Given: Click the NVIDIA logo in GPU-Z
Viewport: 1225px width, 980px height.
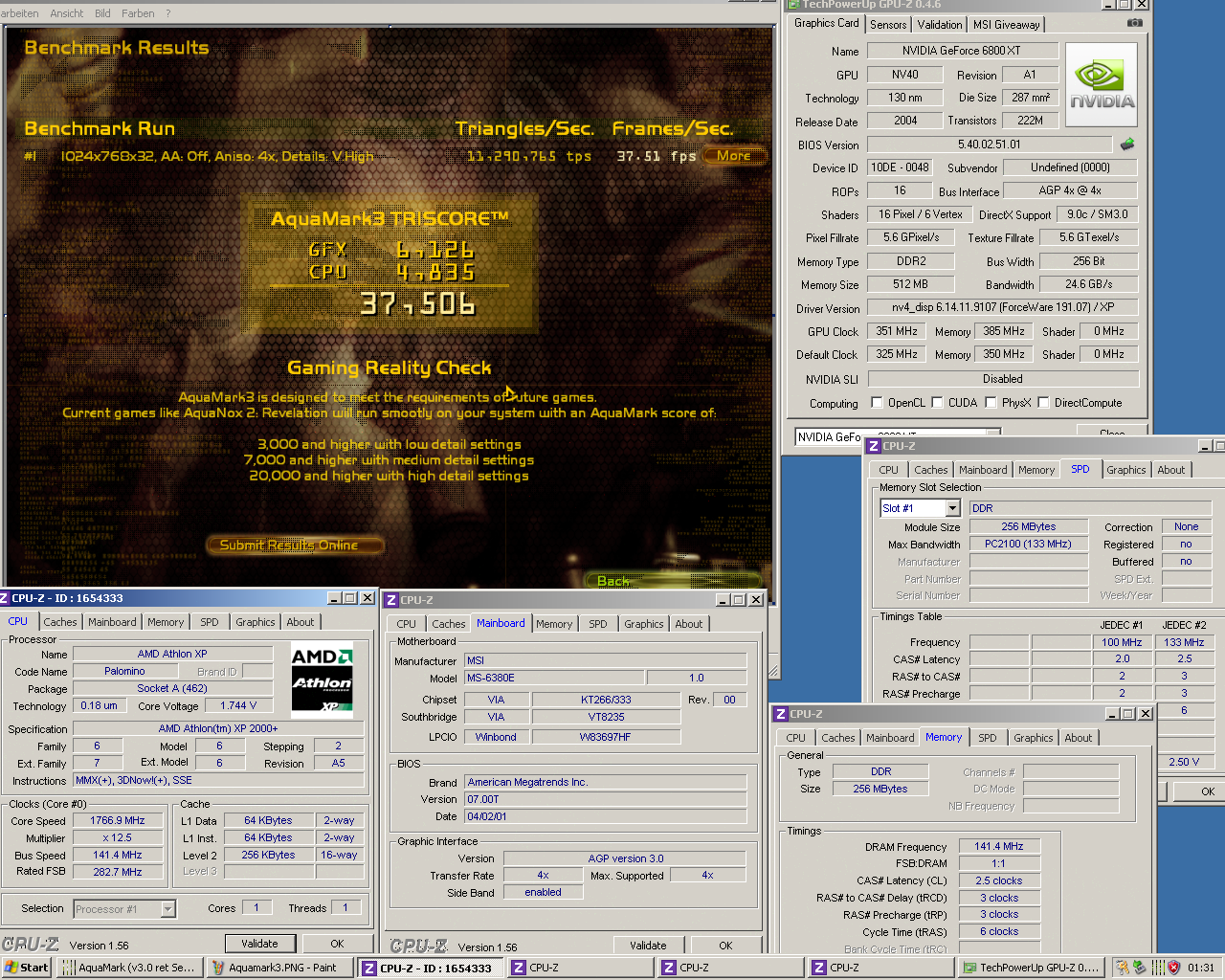Looking at the screenshot, I should coord(1102,84).
